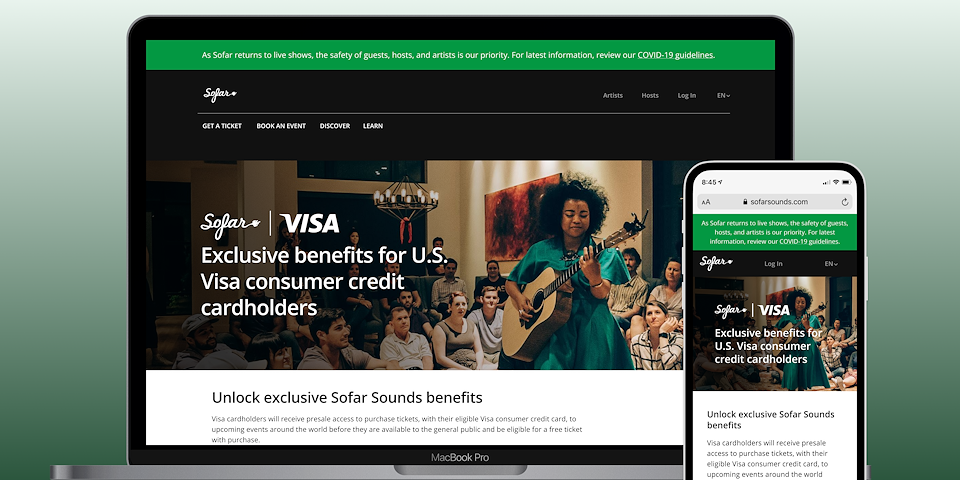The height and width of the screenshot is (480, 960).
Task: Open the DISCOVER menu
Action: [x=335, y=126]
